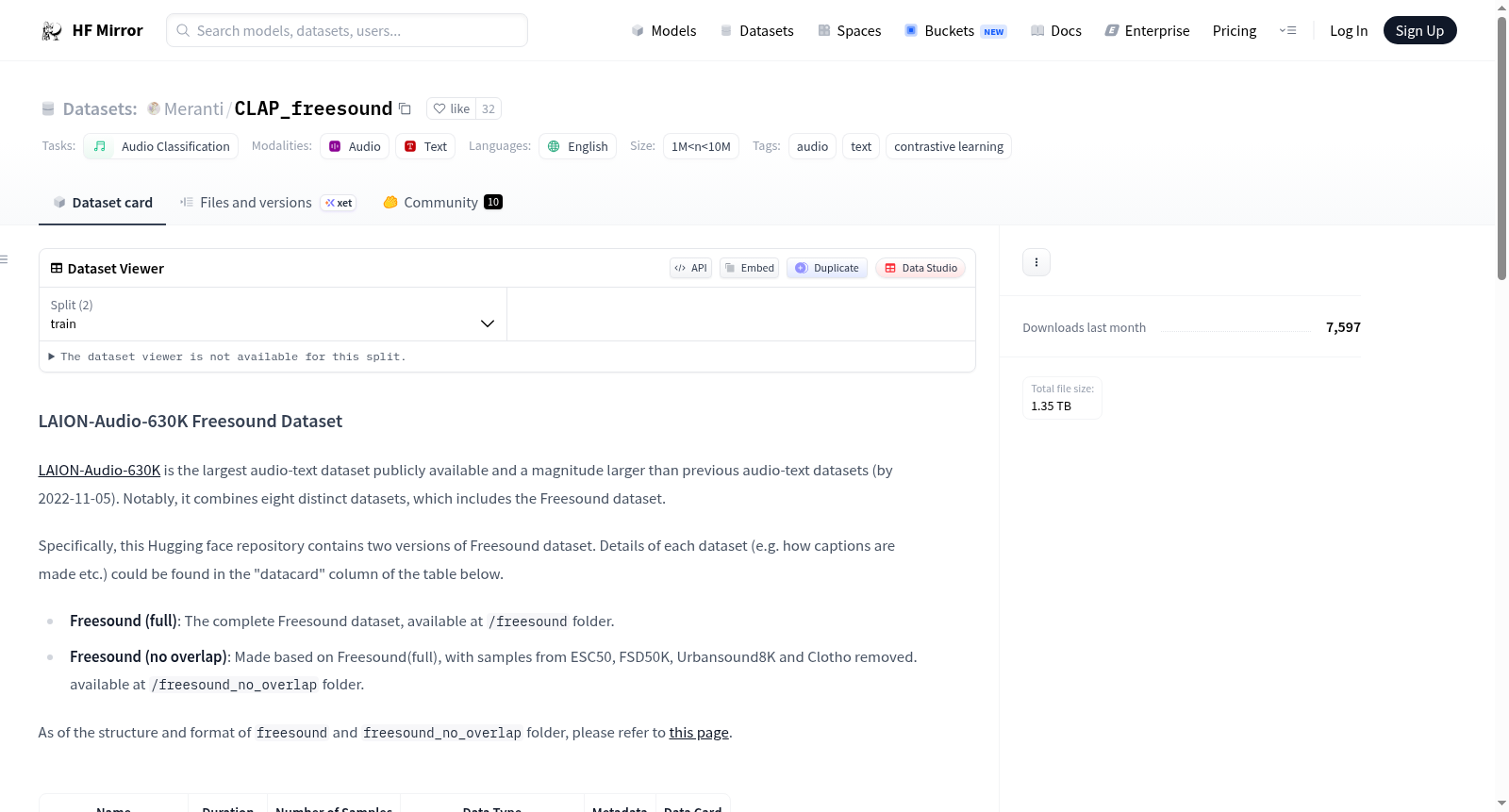Image resolution: width=1509 pixels, height=812 pixels.
Task: Copy the dataset name with the copy icon
Action: click(x=405, y=108)
